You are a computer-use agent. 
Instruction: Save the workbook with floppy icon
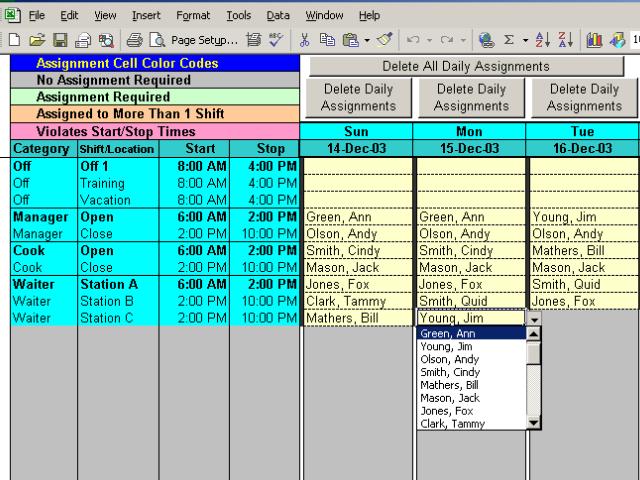click(x=60, y=40)
